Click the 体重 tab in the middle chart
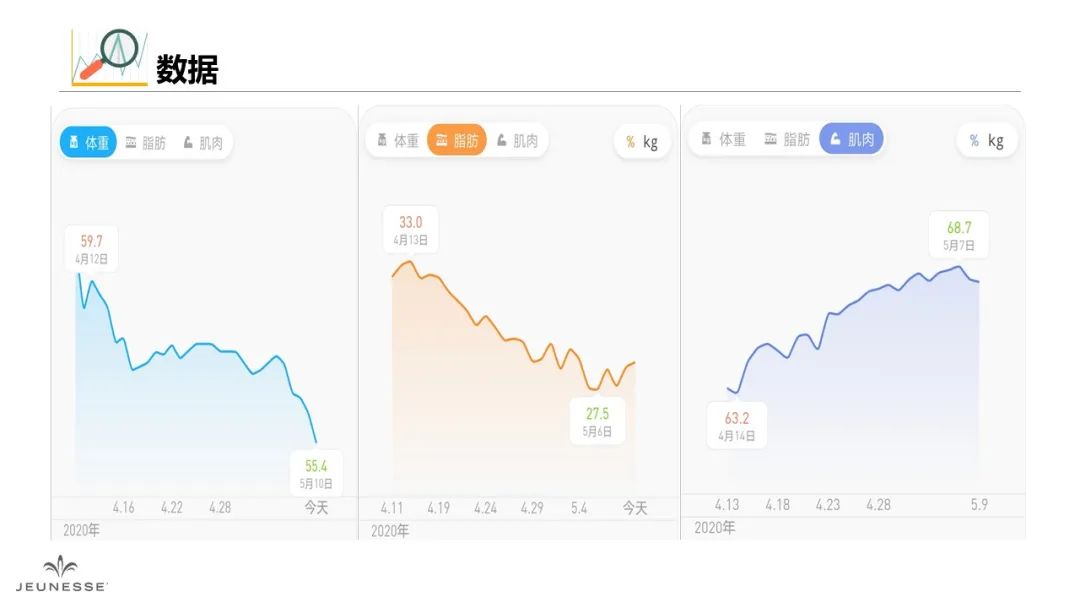The image size is (1080, 608). (x=398, y=140)
